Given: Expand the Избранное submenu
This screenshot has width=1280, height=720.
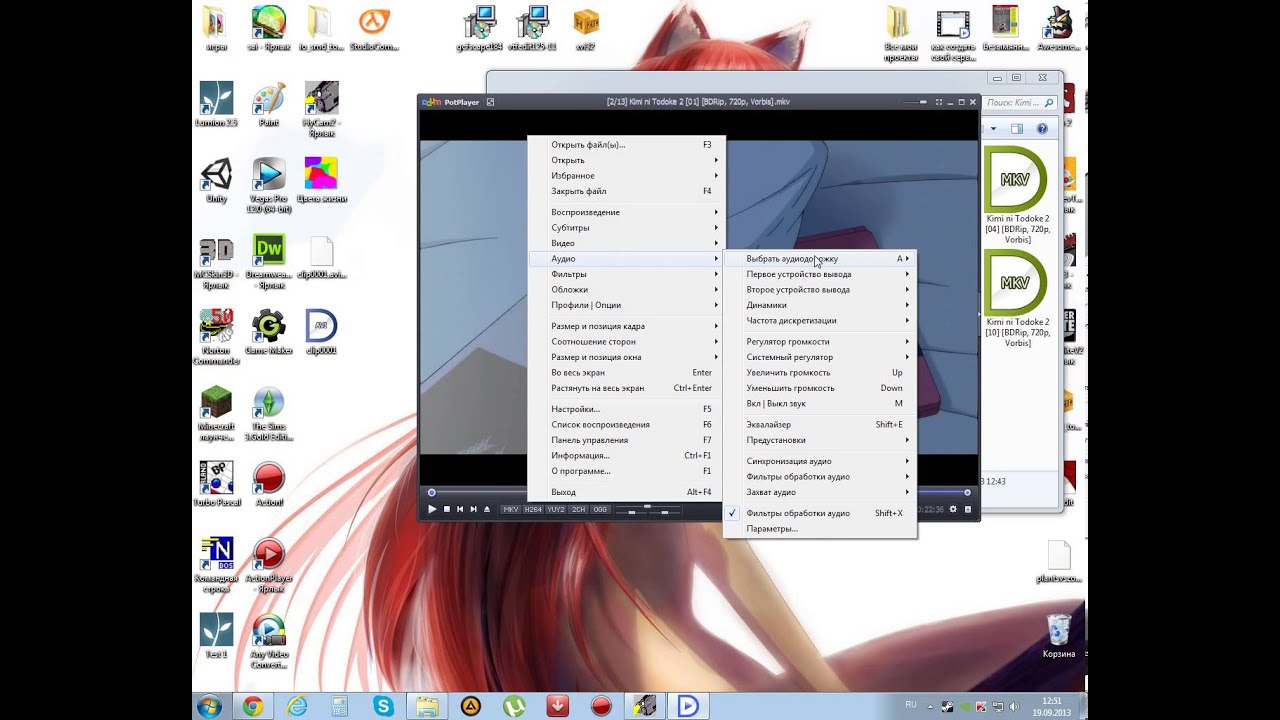Looking at the screenshot, I should [626, 176].
